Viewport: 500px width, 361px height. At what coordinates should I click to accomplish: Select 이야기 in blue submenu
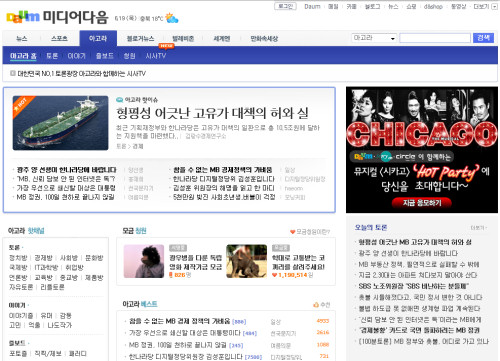click(77, 56)
